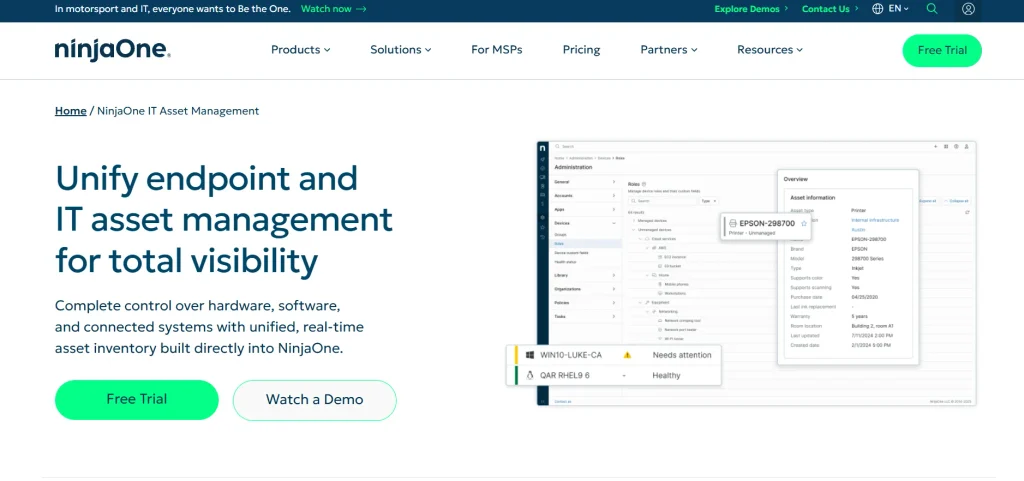The height and width of the screenshot is (481, 1024).
Task: Open the user account icon
Action: (x=968, y=9)
